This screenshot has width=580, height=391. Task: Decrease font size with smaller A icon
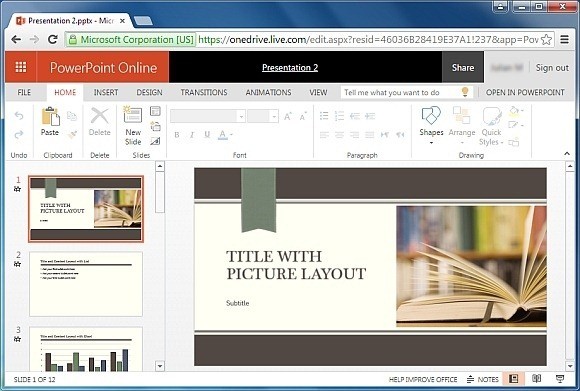pos(303,117)
